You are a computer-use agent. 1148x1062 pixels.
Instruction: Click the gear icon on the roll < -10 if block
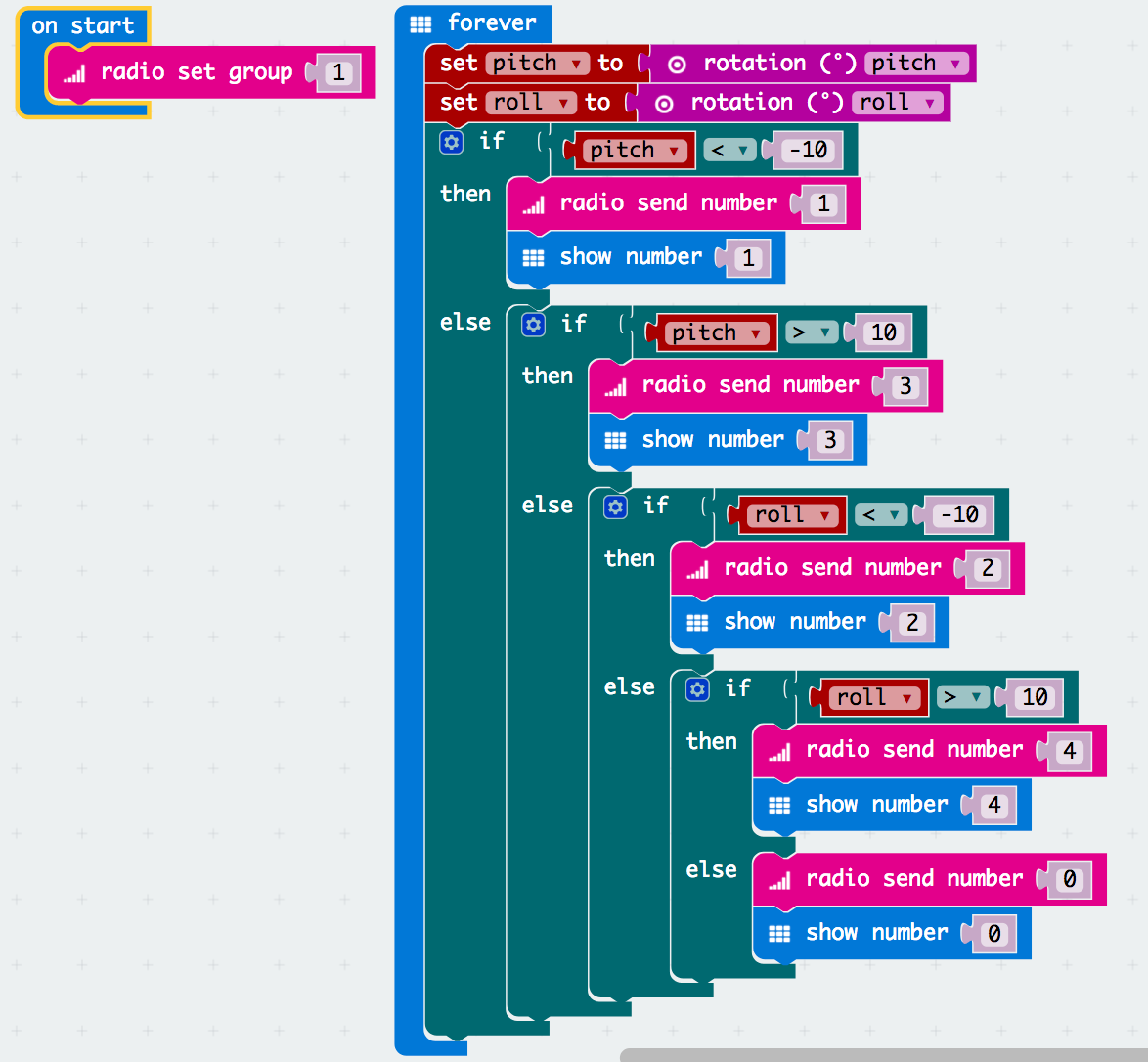tap(615, 507)
